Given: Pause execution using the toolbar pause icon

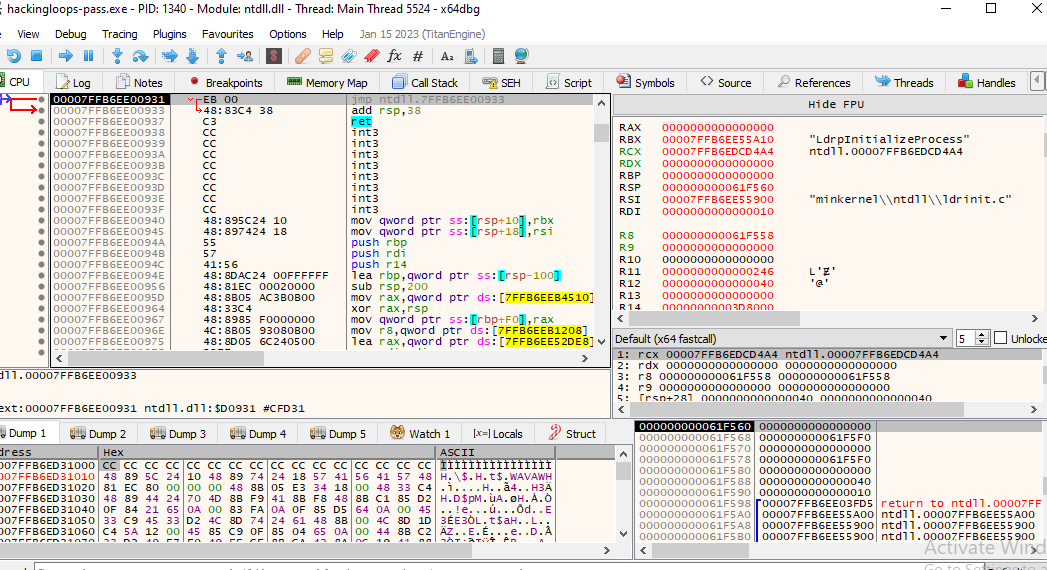Looking at the screenshot, I should pos(88,56).
